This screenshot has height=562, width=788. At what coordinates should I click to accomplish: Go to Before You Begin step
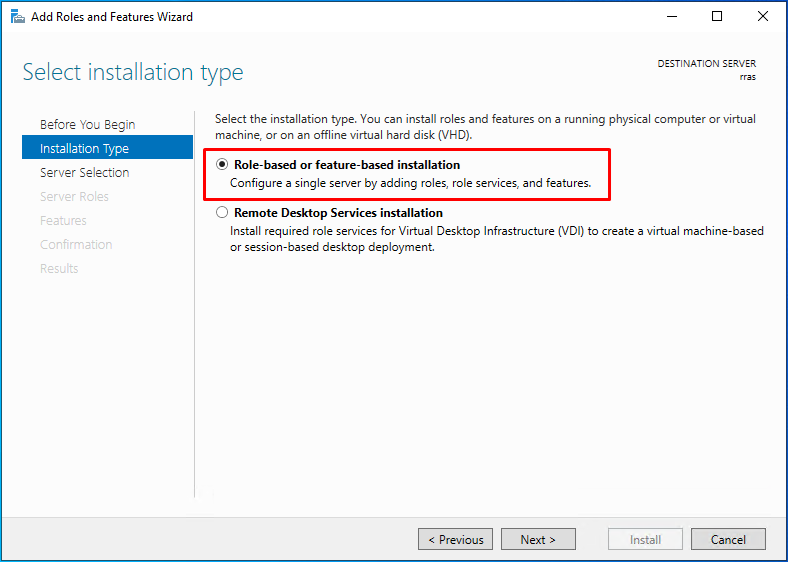click(87, 124)
